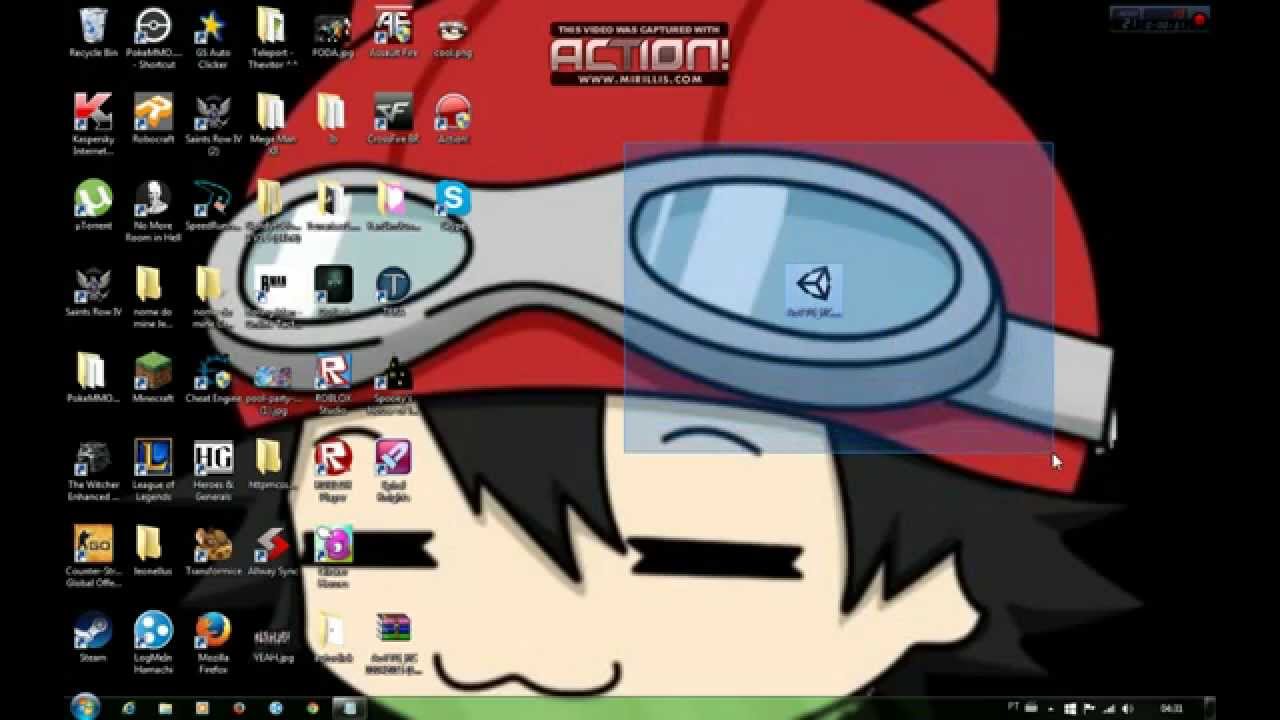Select the SpeedRunners shortcut icon
This screenshot has height=720, width=1280.
(x=213, y=206)
